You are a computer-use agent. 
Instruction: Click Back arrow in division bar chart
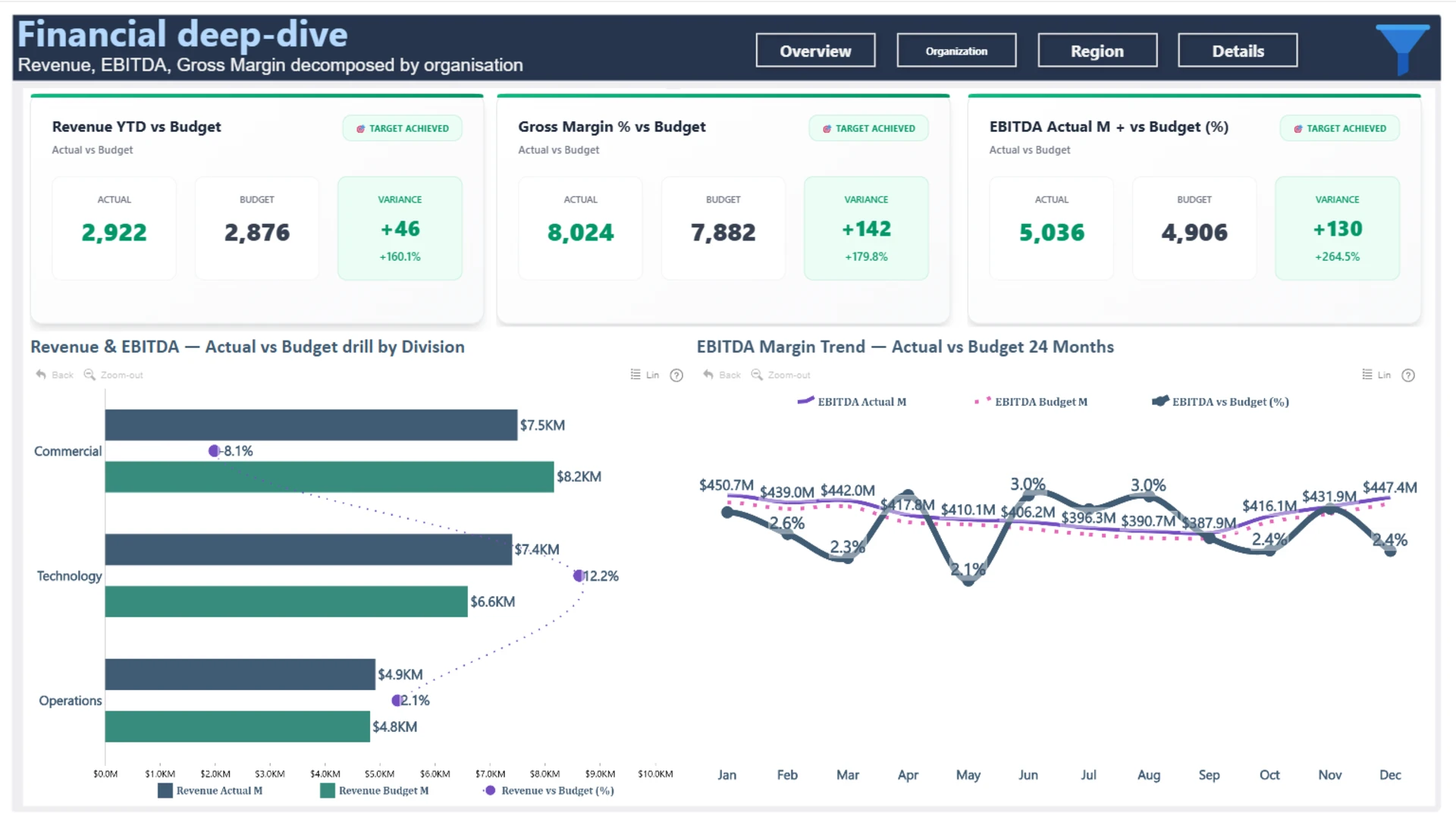[42, 375]
